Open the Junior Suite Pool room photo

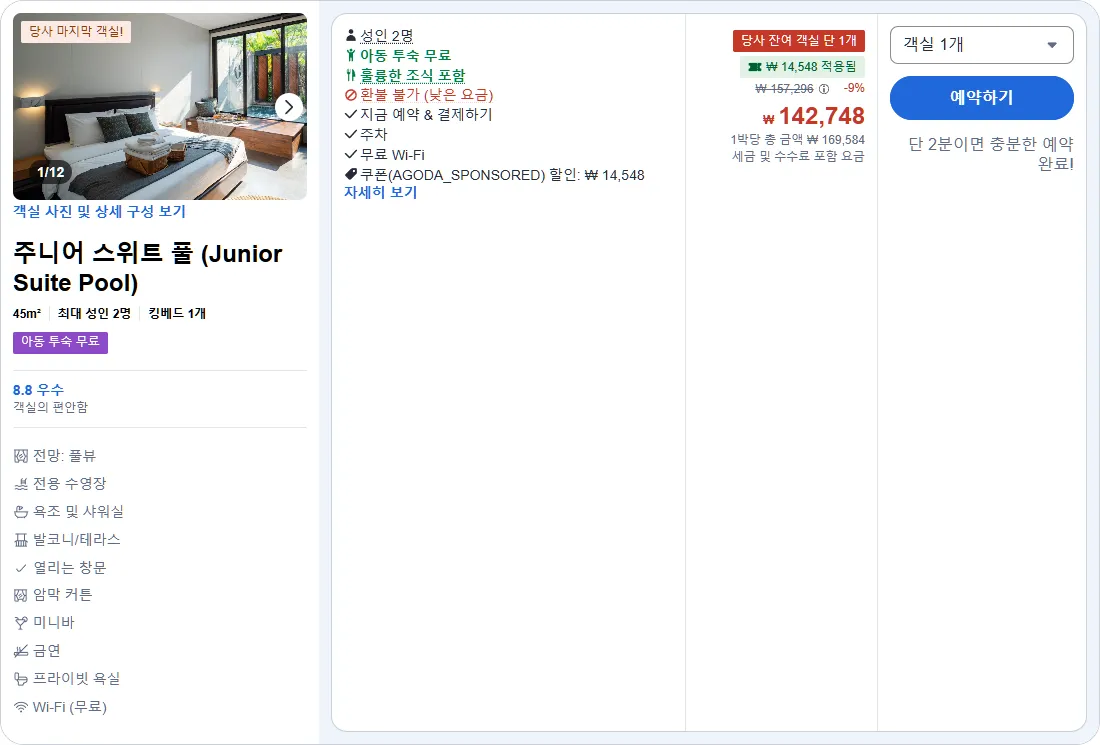[160, 107]
